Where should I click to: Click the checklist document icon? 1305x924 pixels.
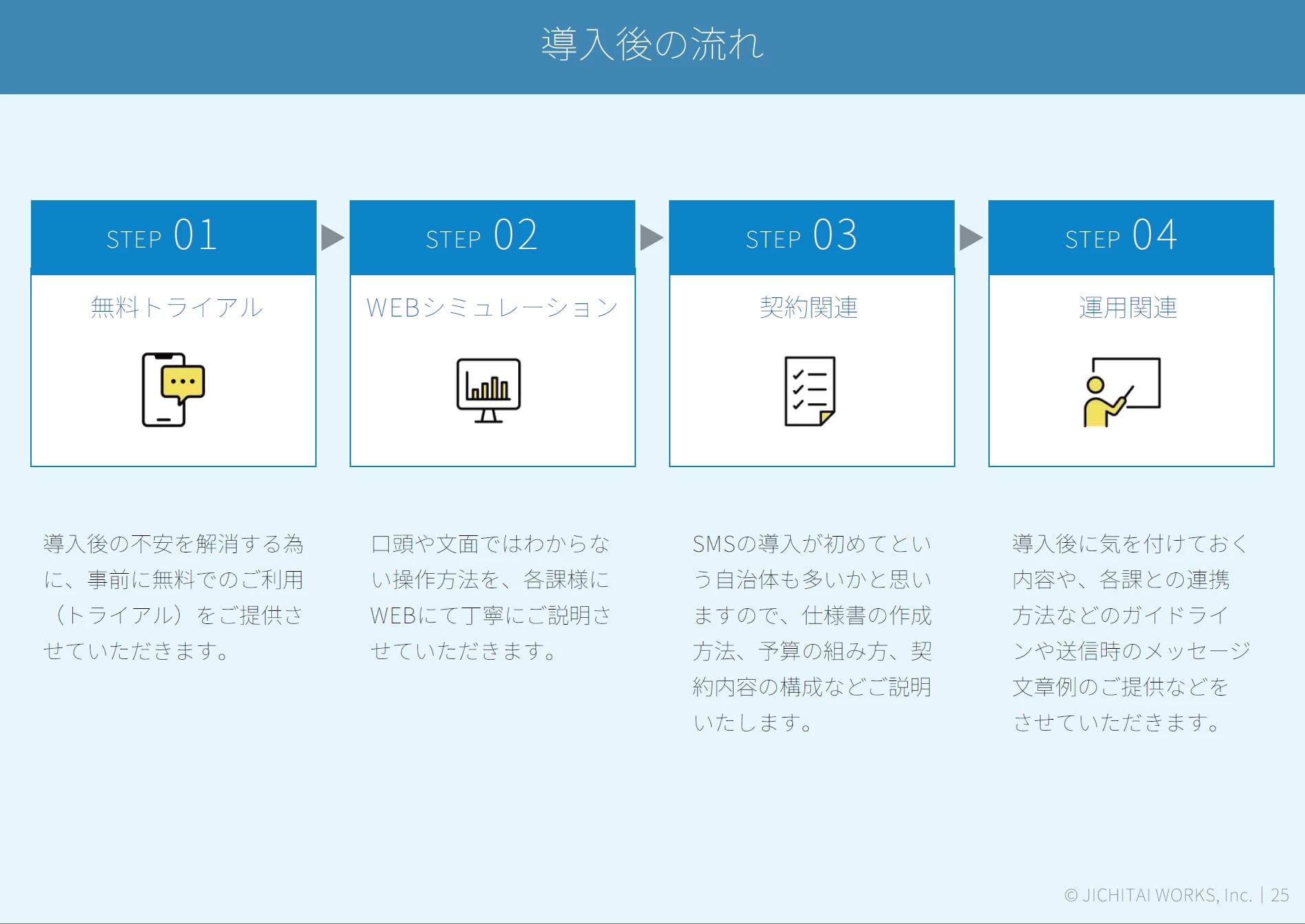[809, 391]
